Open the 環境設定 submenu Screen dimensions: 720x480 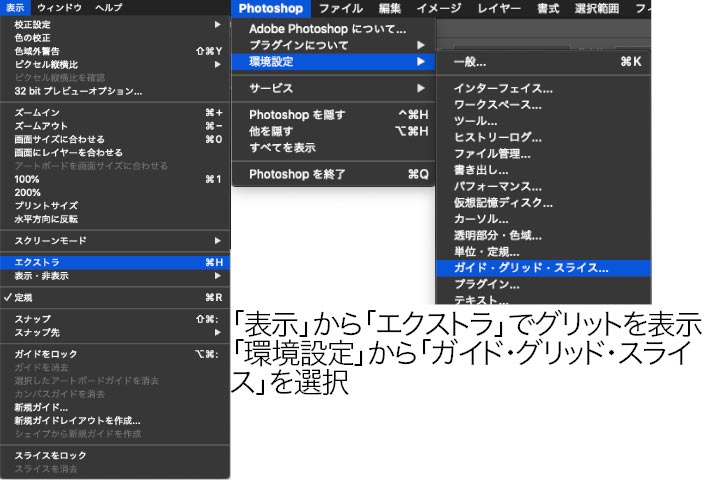[272, 62]
